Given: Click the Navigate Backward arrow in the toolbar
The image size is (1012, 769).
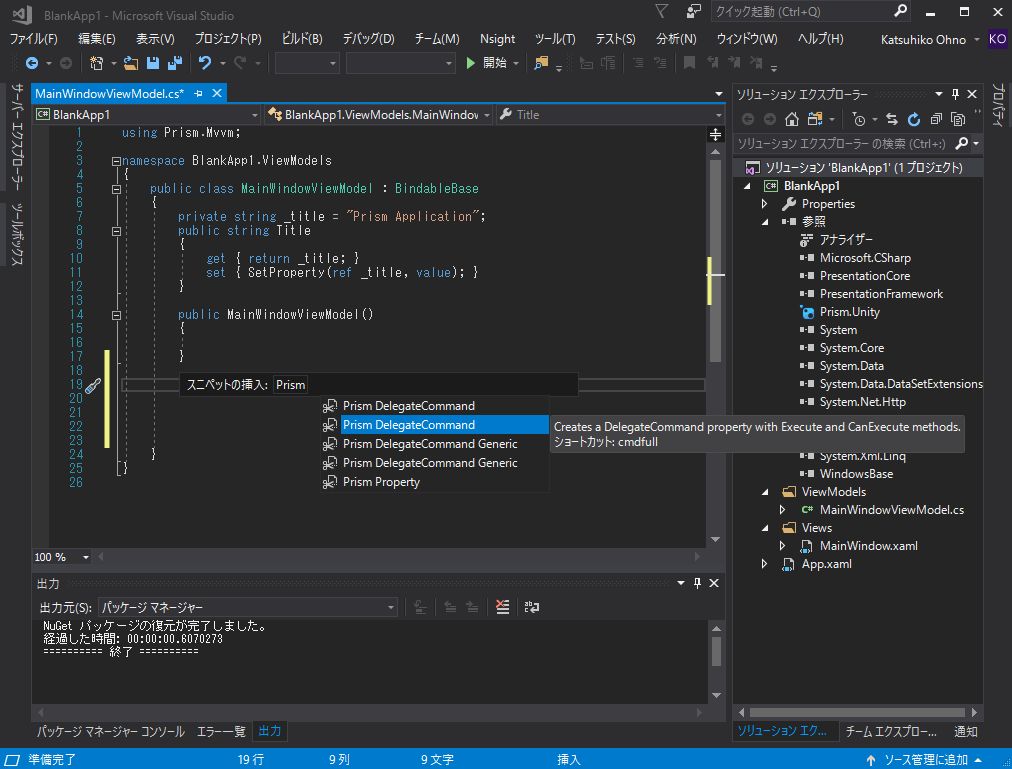Looking at the screenshot, I should (31, 63).
